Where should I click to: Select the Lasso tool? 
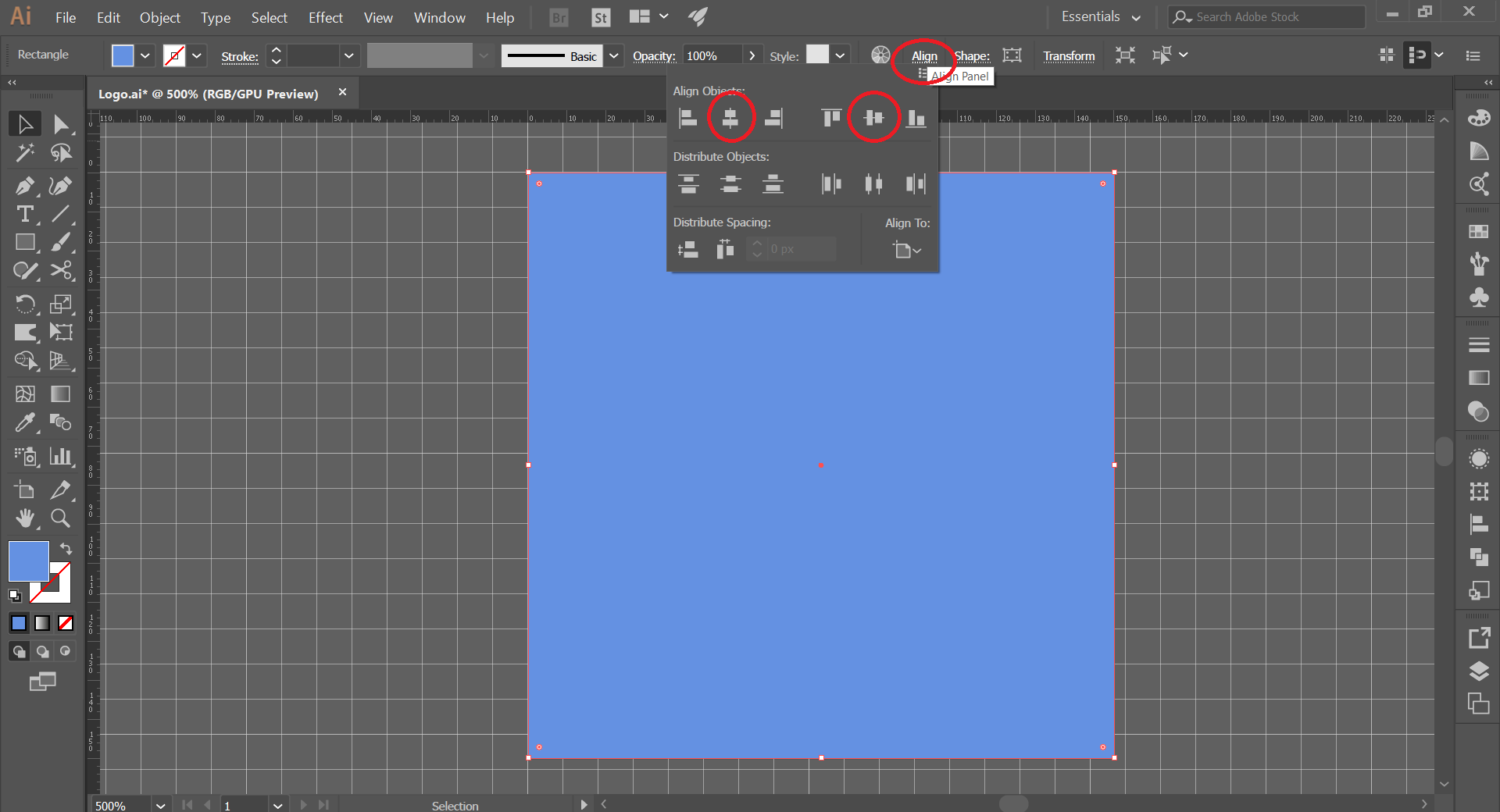click(x=60, y=153)
